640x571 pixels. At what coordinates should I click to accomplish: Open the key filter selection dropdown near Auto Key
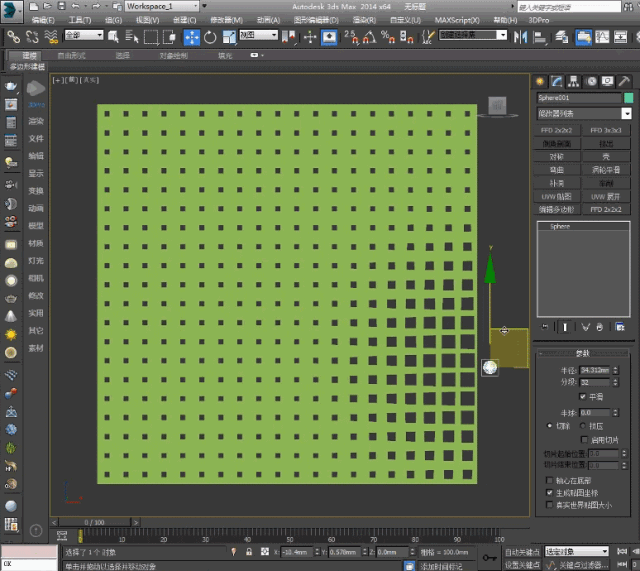(x=577, y=551)
